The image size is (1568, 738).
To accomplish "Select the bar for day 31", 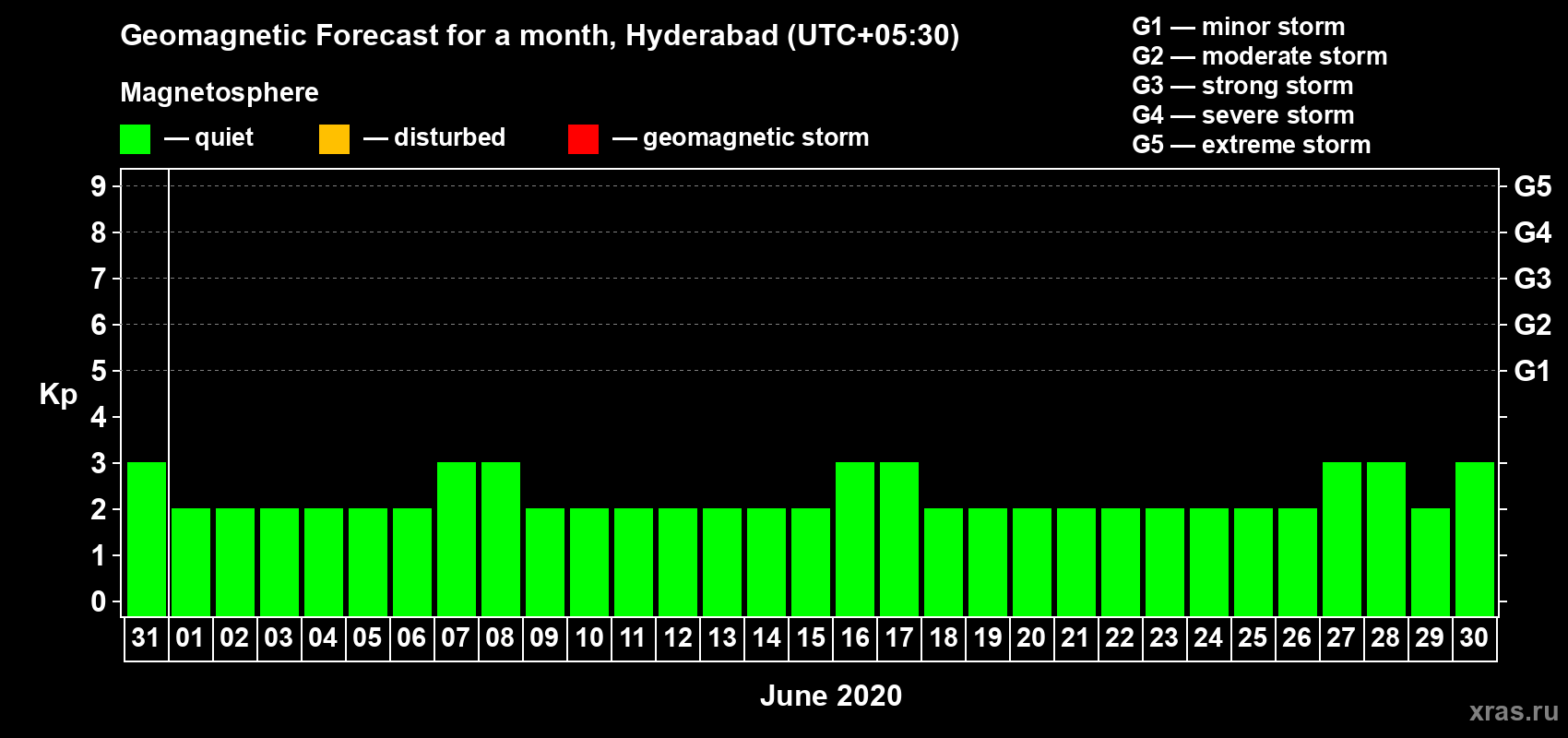I will (x=147, y=539).
